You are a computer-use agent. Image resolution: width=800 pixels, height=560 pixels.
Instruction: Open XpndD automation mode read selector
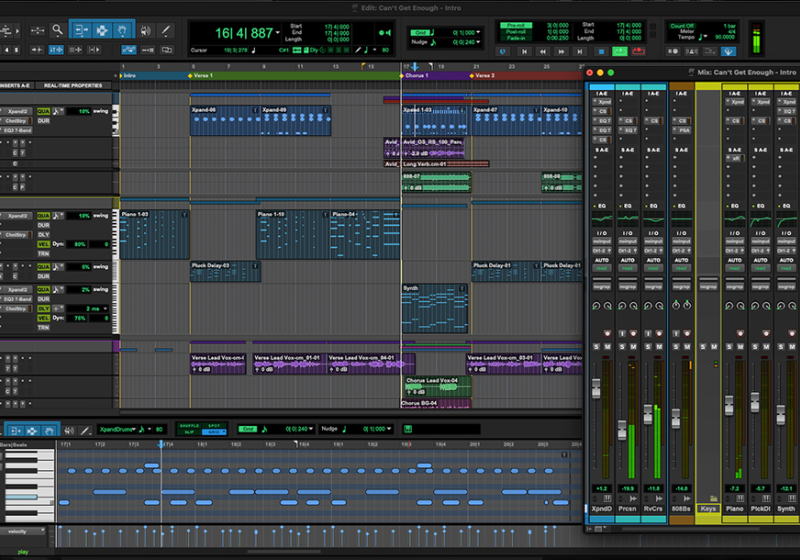602,268
